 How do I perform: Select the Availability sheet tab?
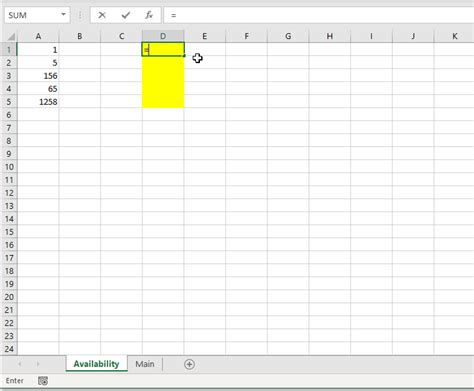(x=96, y=364)
